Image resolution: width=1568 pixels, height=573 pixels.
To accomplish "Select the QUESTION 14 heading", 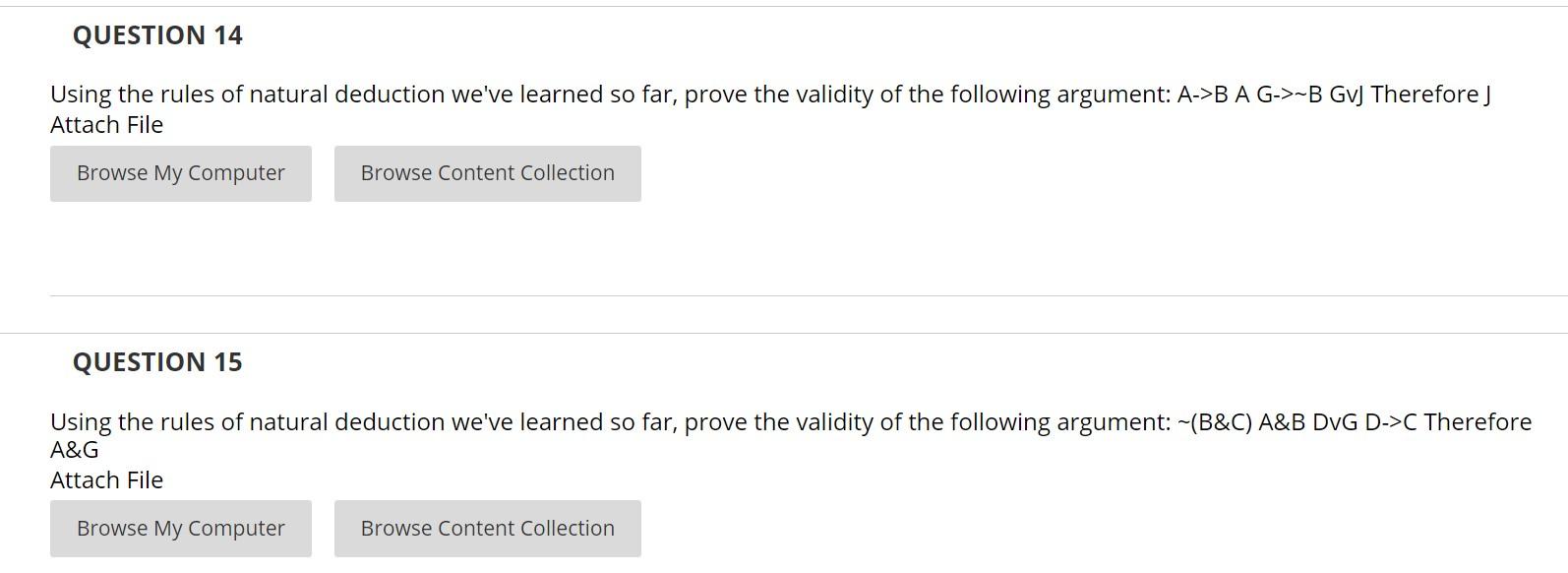I will pos(159,35).
